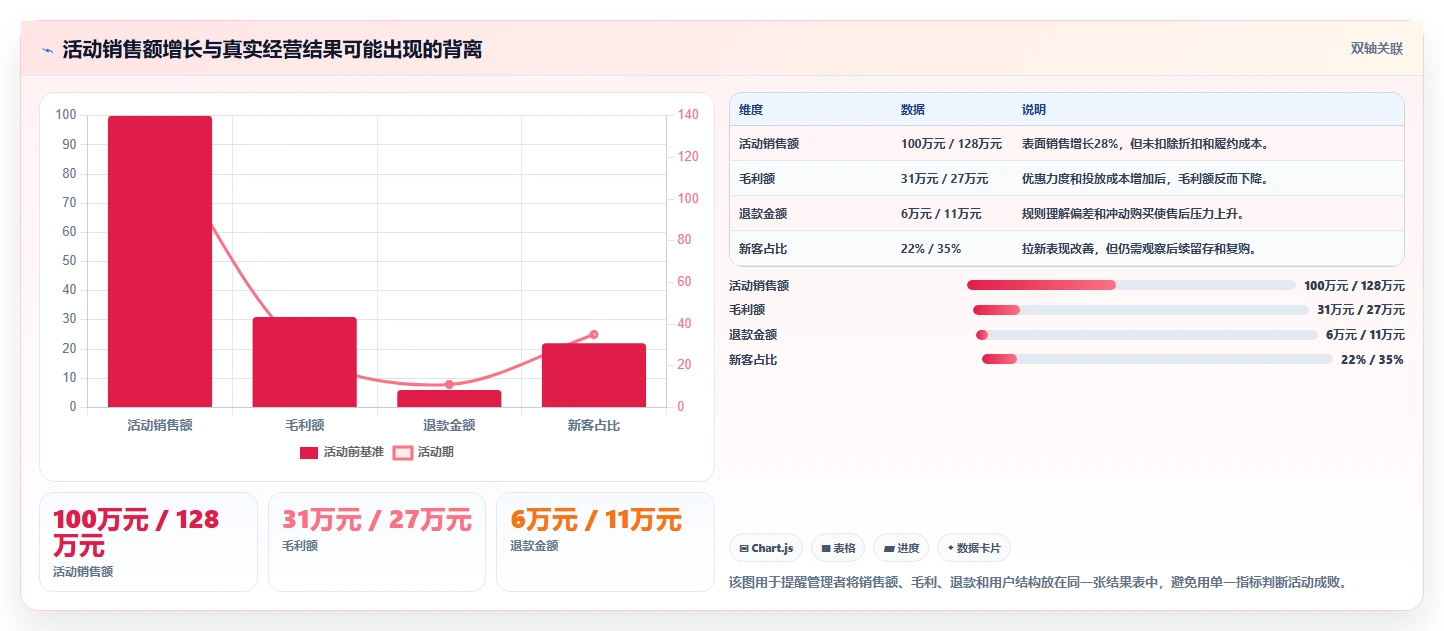Click the 新客占比 progress bar
Viewport: 1444px width, 631px height.
click(x=1157, y=359)
